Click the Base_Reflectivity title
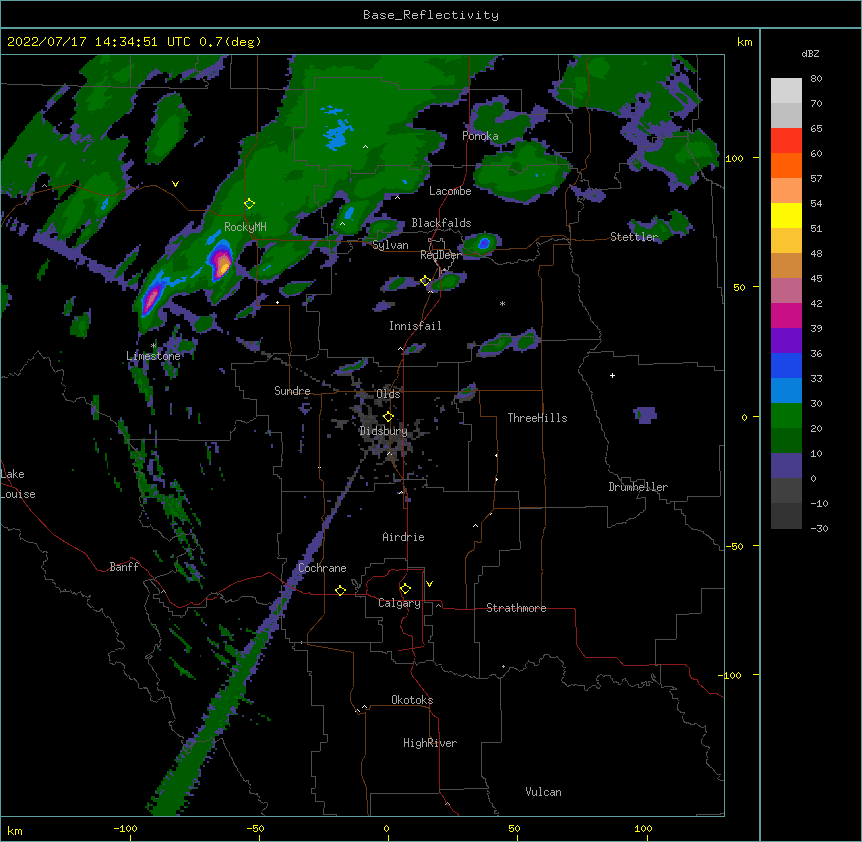 tap(431, 15)
